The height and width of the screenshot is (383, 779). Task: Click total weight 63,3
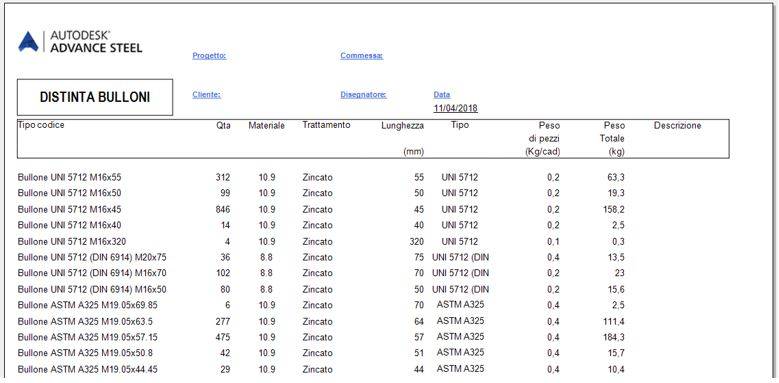click(615, 177)
